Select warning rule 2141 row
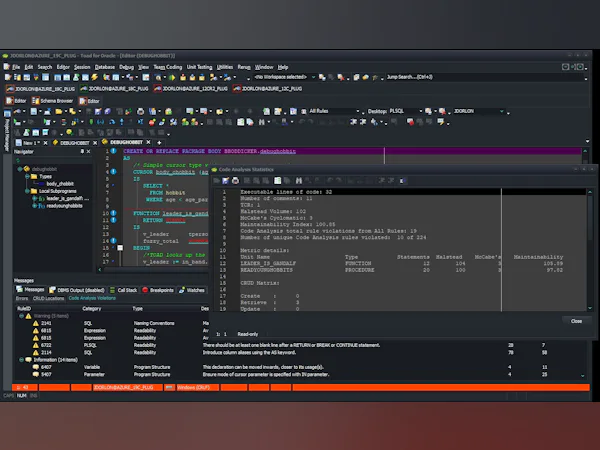Screen dimensions: 600x450 [x=45, y=324]
